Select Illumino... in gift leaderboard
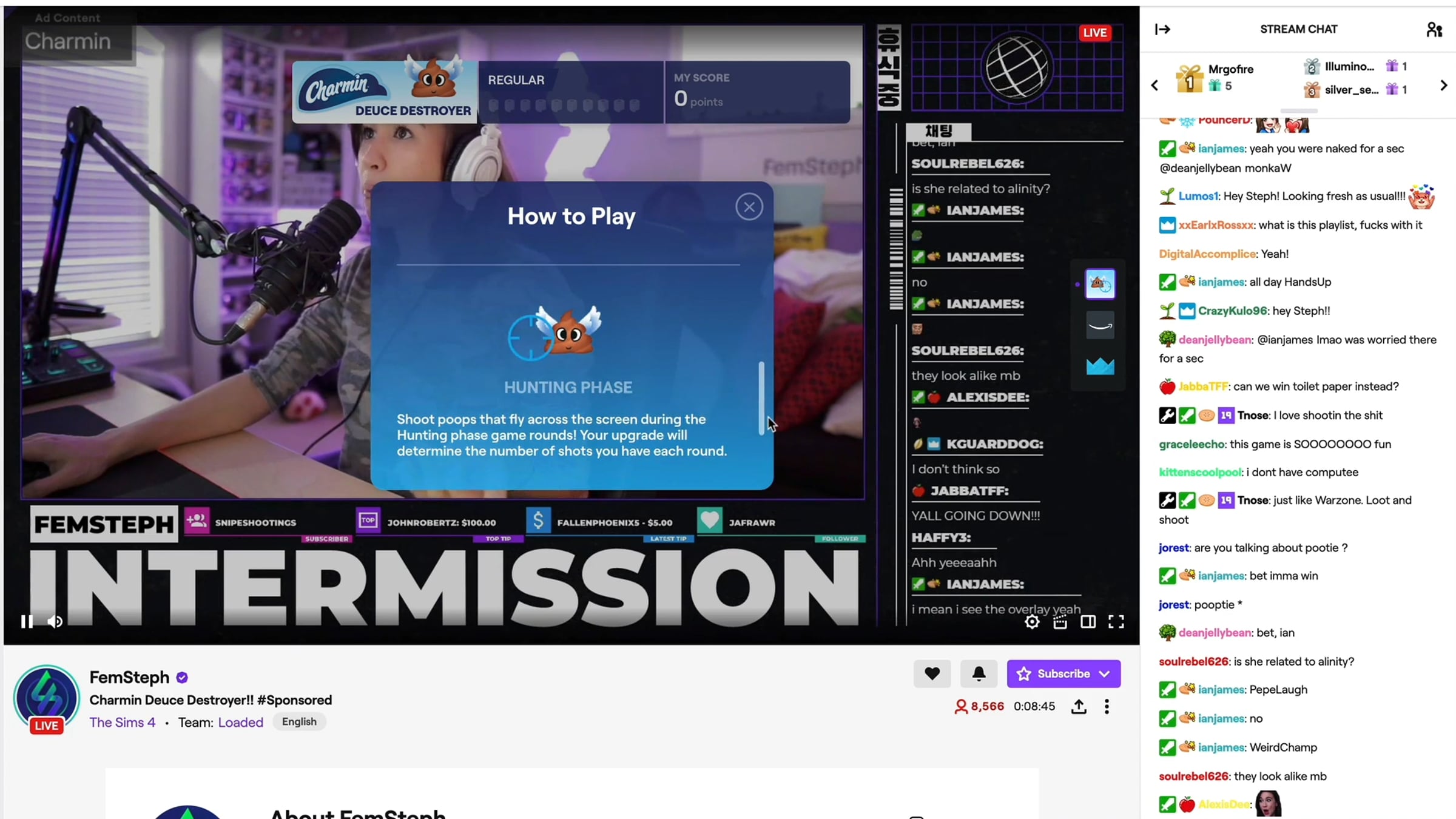Screen dimensions: 1456x819 [x=1355, y=66]
